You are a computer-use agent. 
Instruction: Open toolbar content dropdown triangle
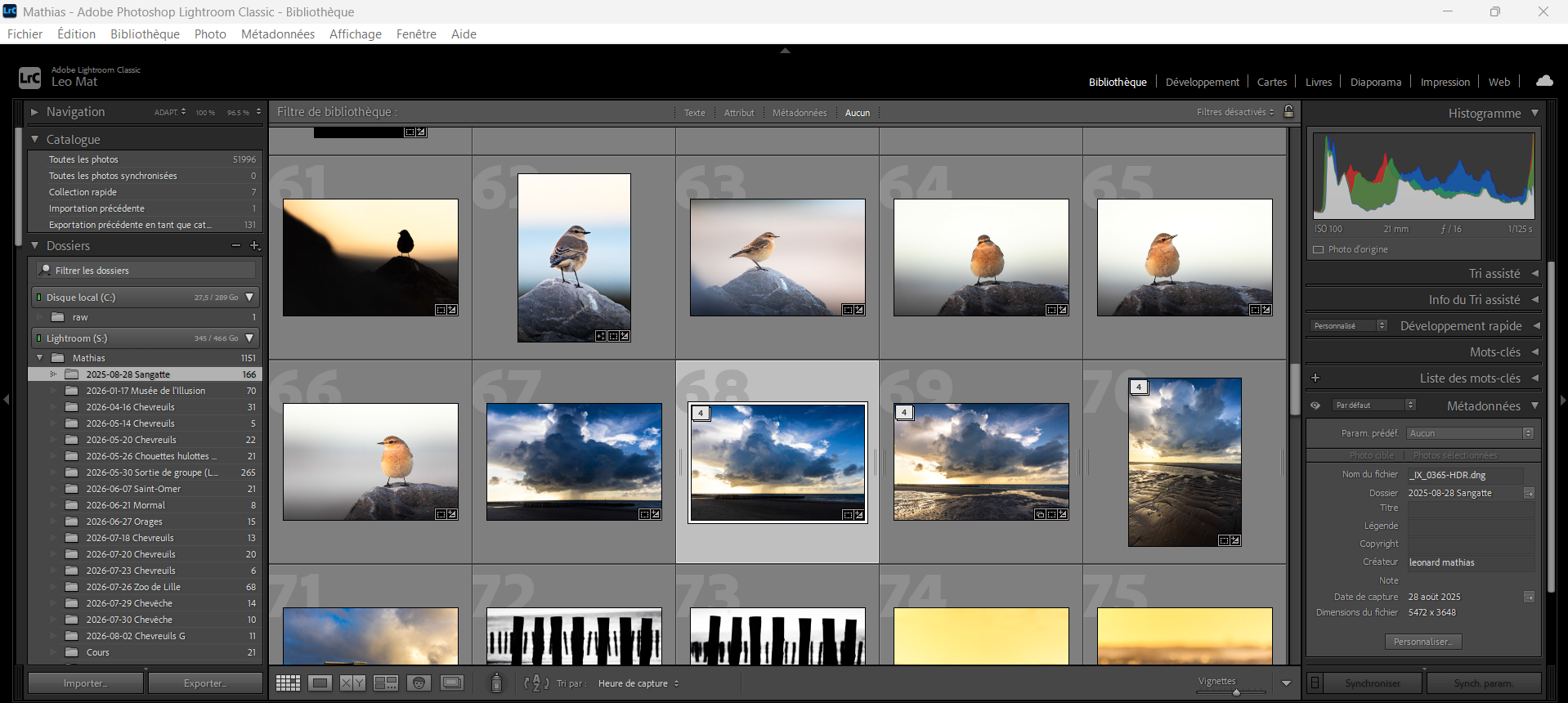1286,683
